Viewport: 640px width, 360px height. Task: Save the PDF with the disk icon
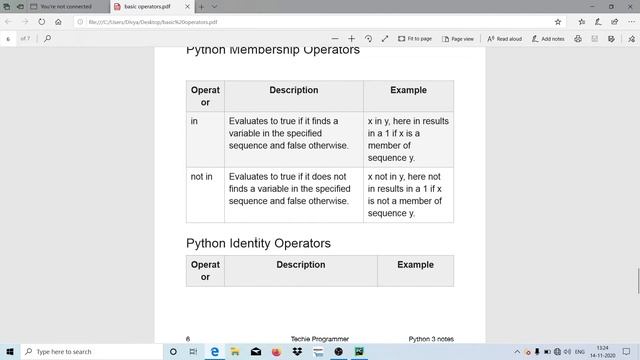[x=595, y=39]
